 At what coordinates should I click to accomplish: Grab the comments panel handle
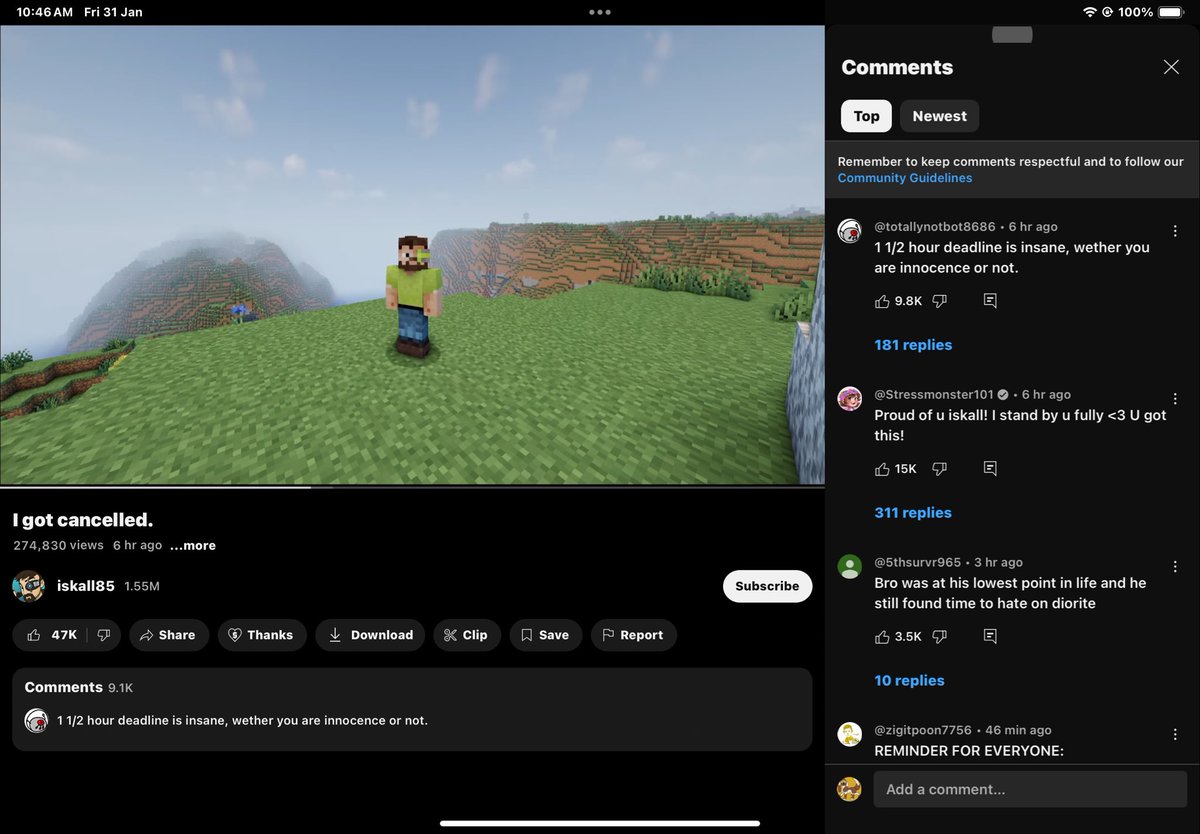click(1012, 35)
